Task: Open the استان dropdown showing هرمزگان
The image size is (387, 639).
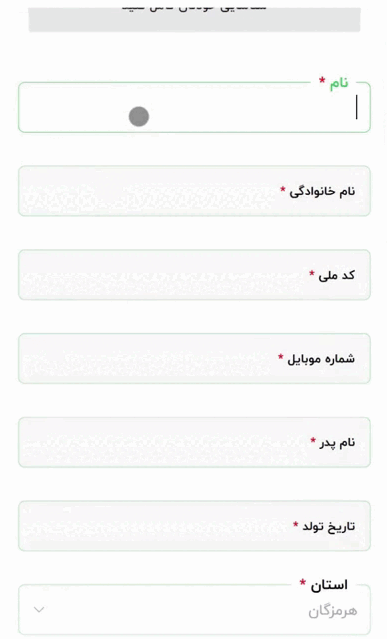Action: click(x=194, y=610)
